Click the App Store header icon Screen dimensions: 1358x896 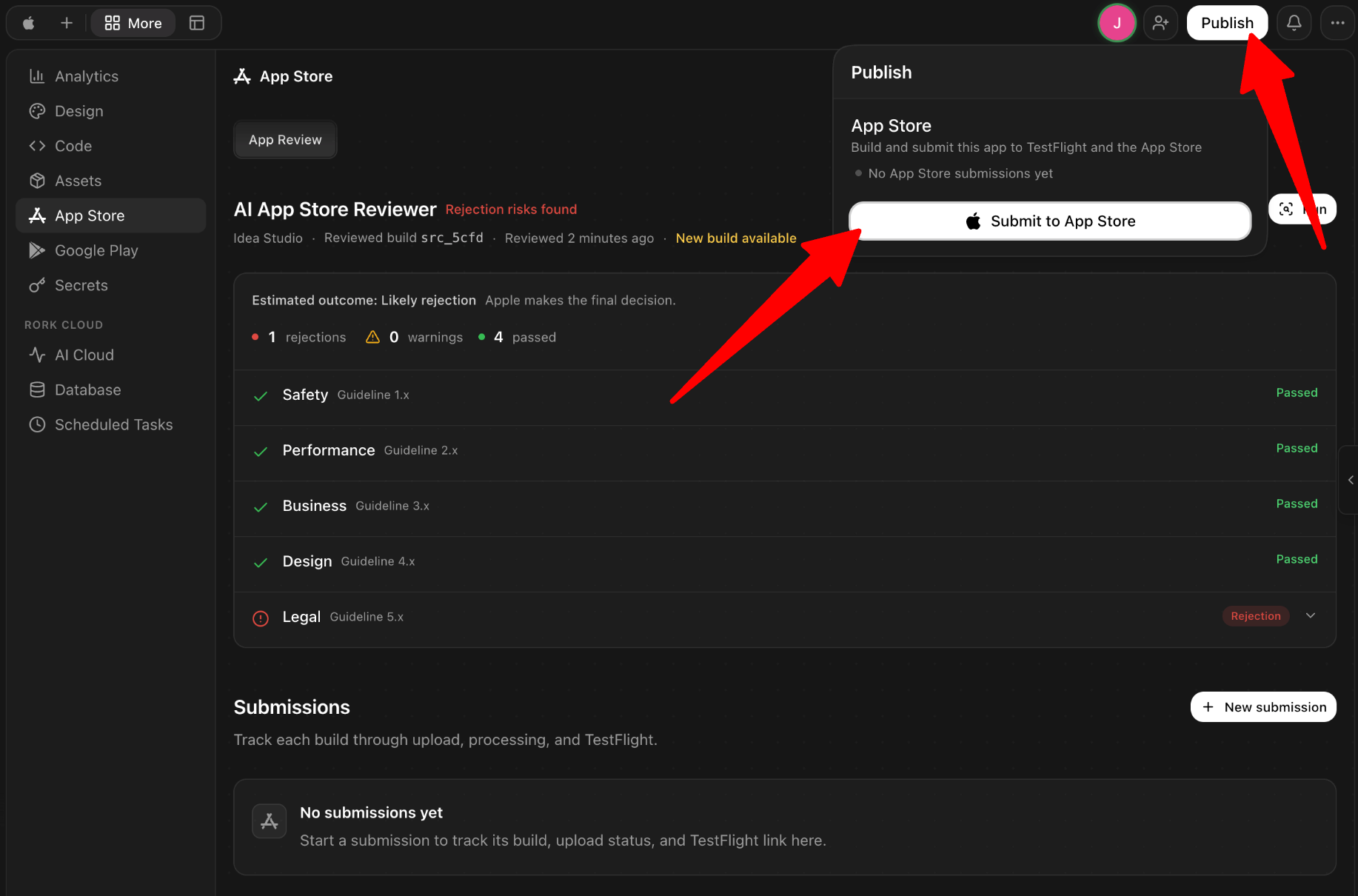[x=242, y=76]
